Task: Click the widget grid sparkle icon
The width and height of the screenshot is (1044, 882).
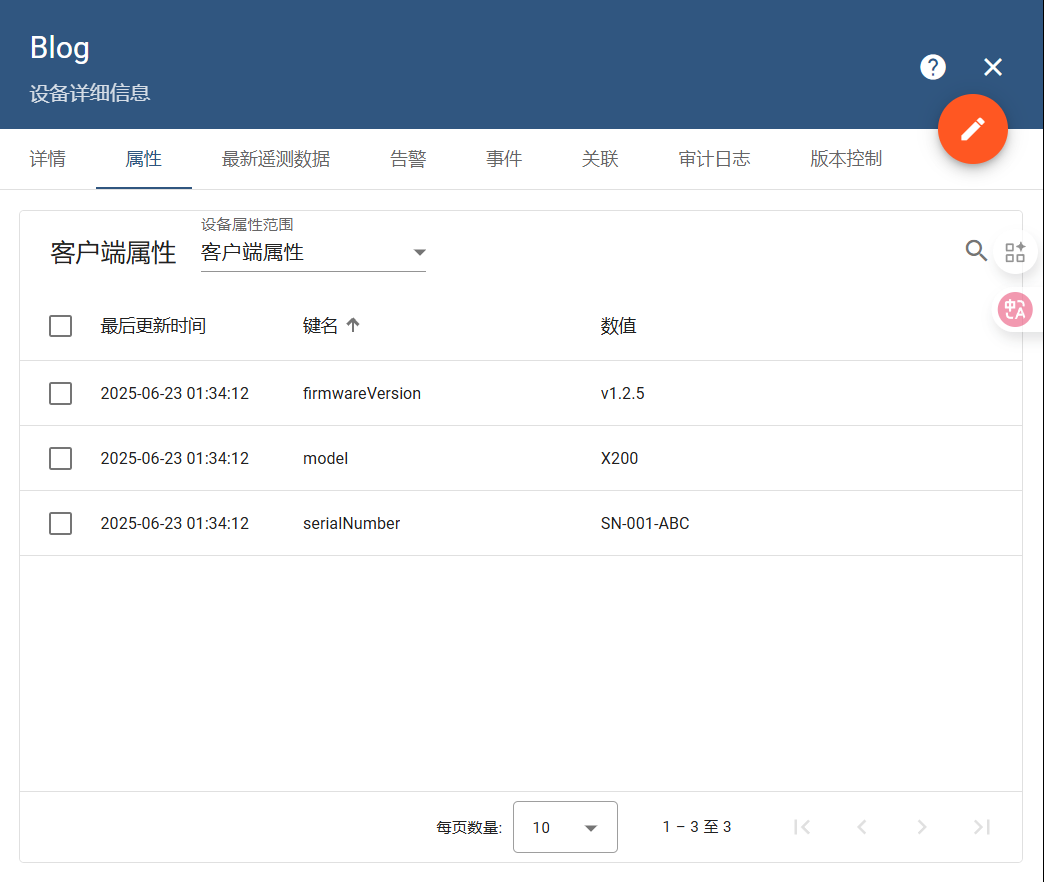Action: click(1015, 252)
